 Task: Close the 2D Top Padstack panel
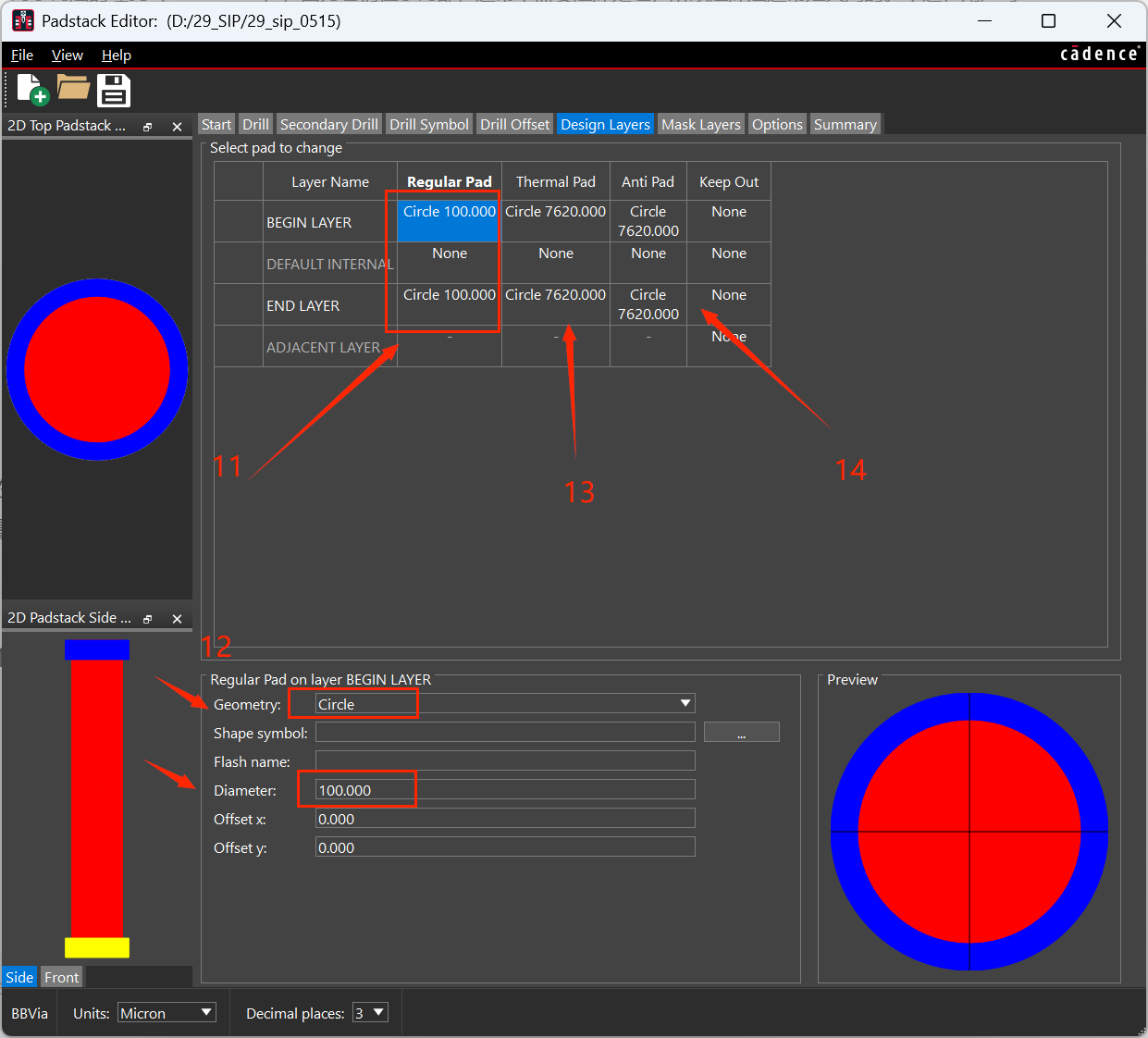[x=177, y=127]
